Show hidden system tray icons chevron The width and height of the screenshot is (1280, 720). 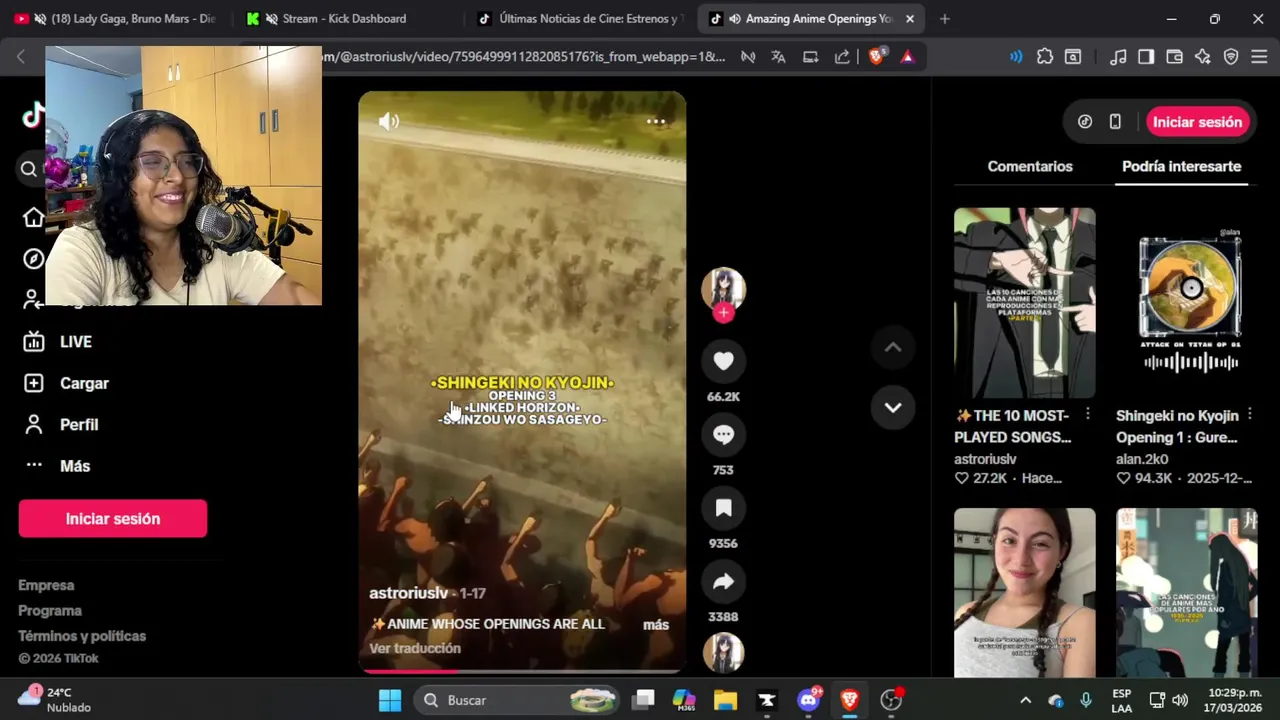pos(1025,700)
